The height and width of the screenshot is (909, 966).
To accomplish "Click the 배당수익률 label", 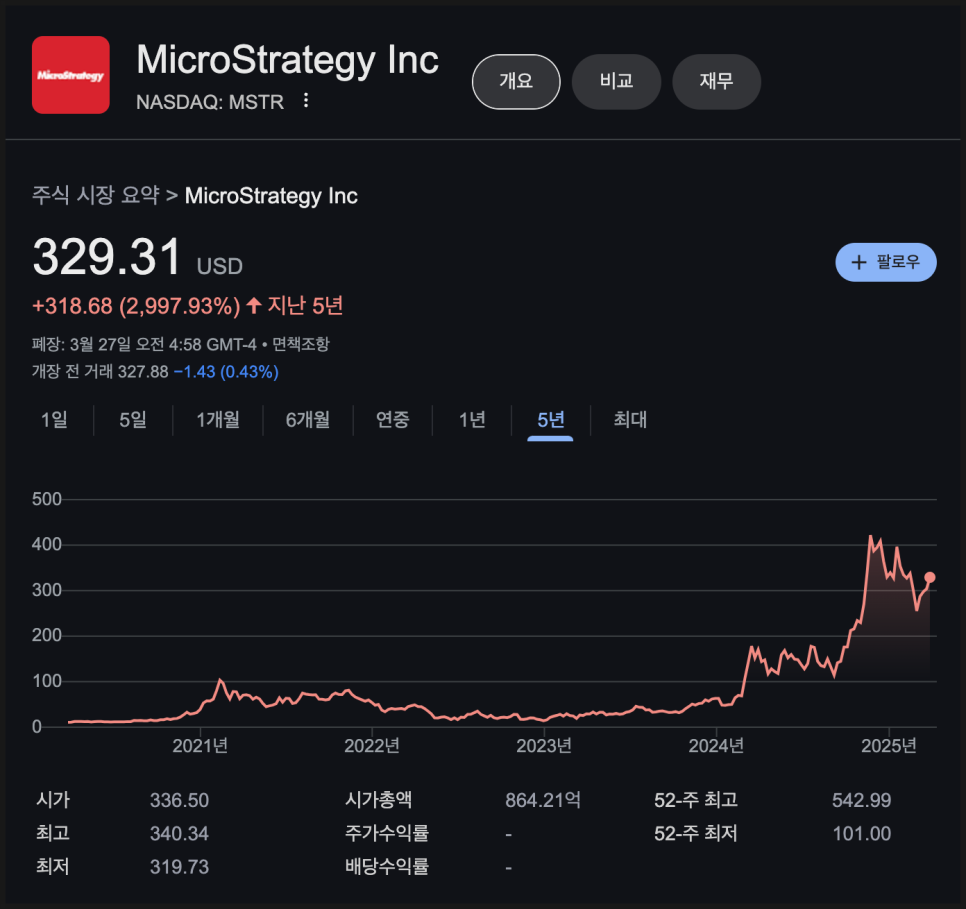I will [x=387, y=867].
